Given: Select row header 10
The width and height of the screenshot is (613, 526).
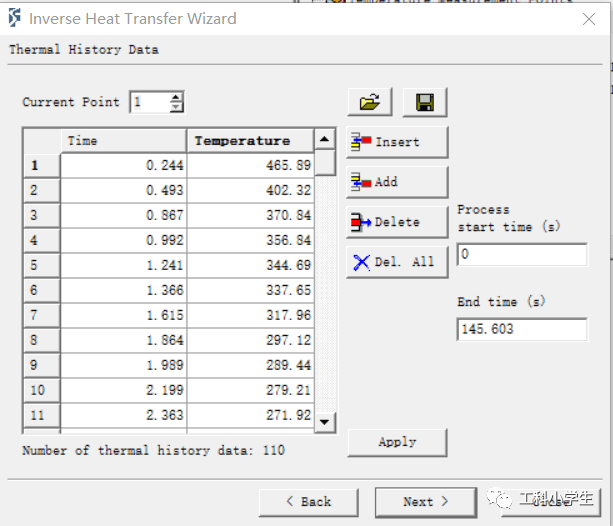Looking at the screenshot, I should coord(42,391).
